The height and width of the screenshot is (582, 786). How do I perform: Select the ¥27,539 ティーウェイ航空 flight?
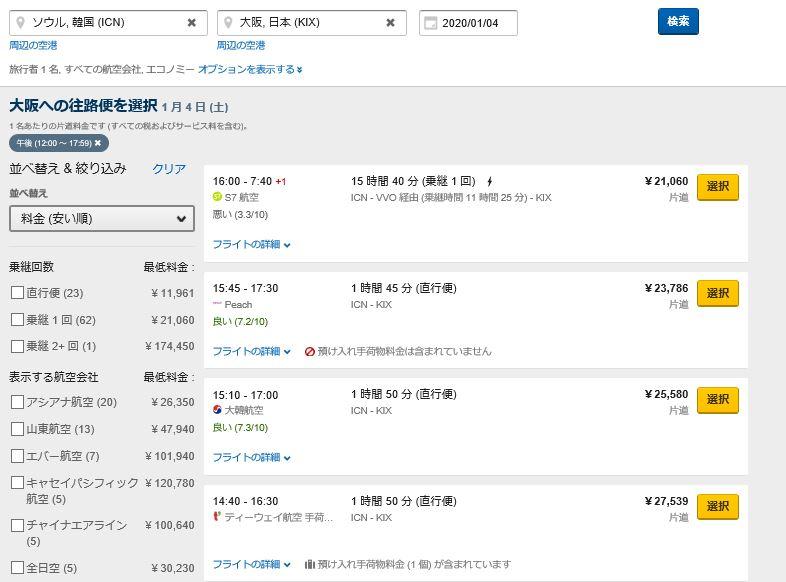[x=718, y=507]
